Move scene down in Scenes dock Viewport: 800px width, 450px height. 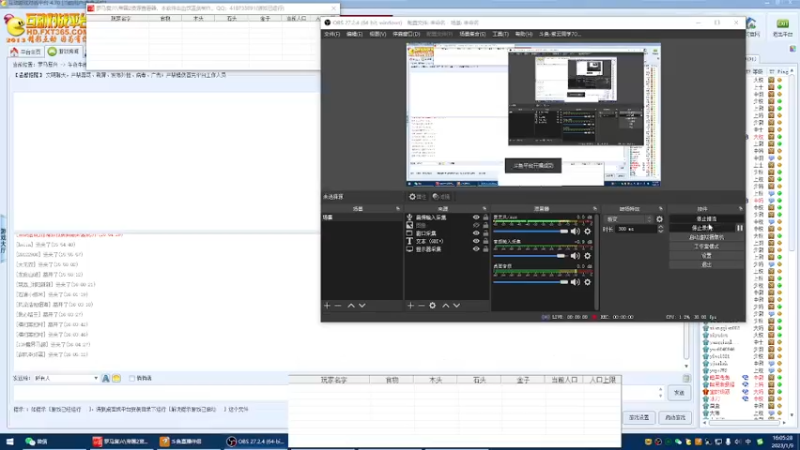[x=362, y=306]
